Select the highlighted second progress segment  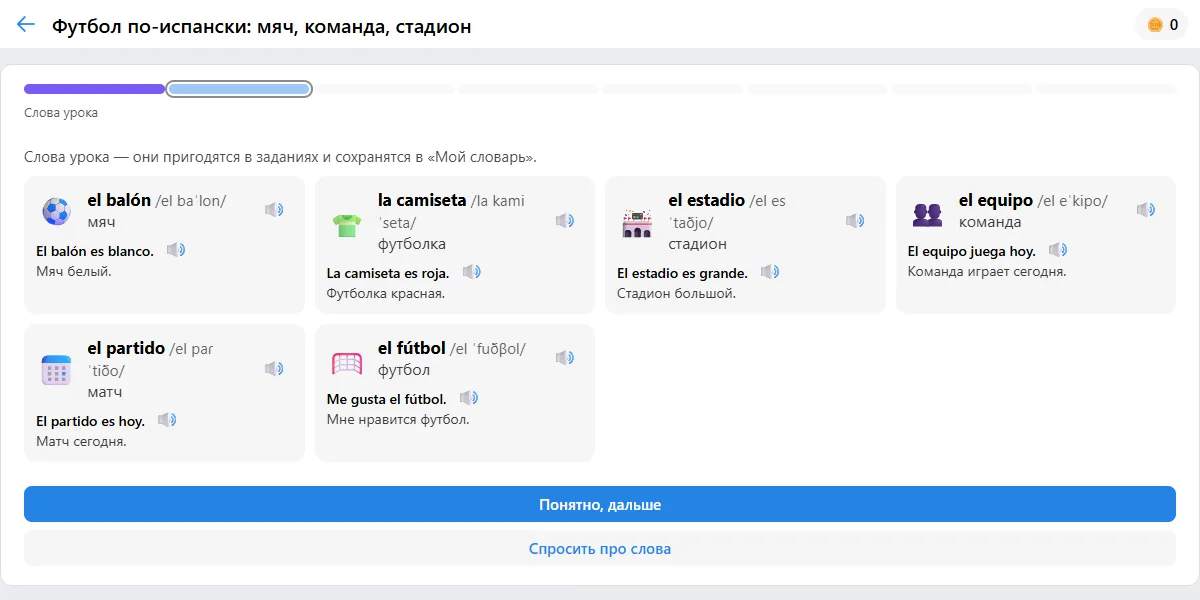[x=239, y=89]
